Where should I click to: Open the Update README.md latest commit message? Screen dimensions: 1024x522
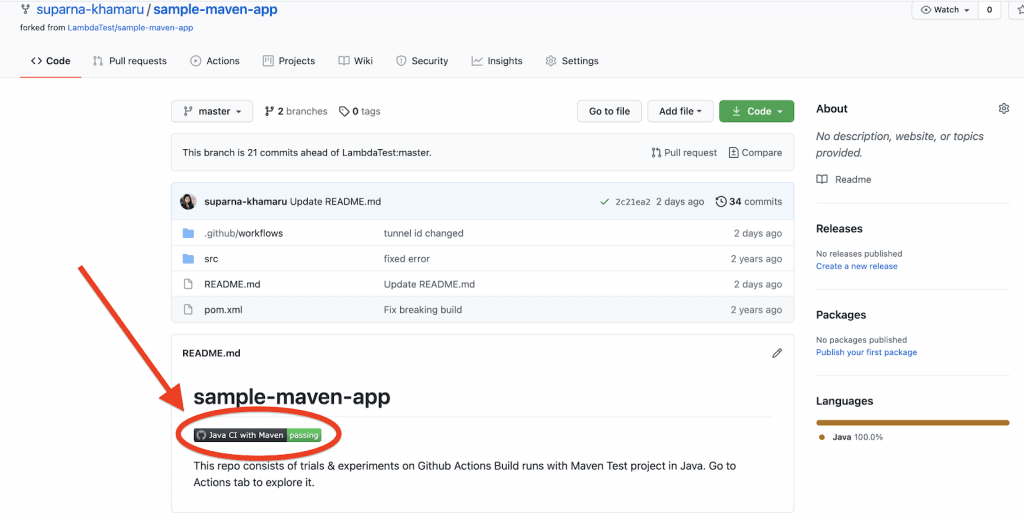[x=335, y=201]
